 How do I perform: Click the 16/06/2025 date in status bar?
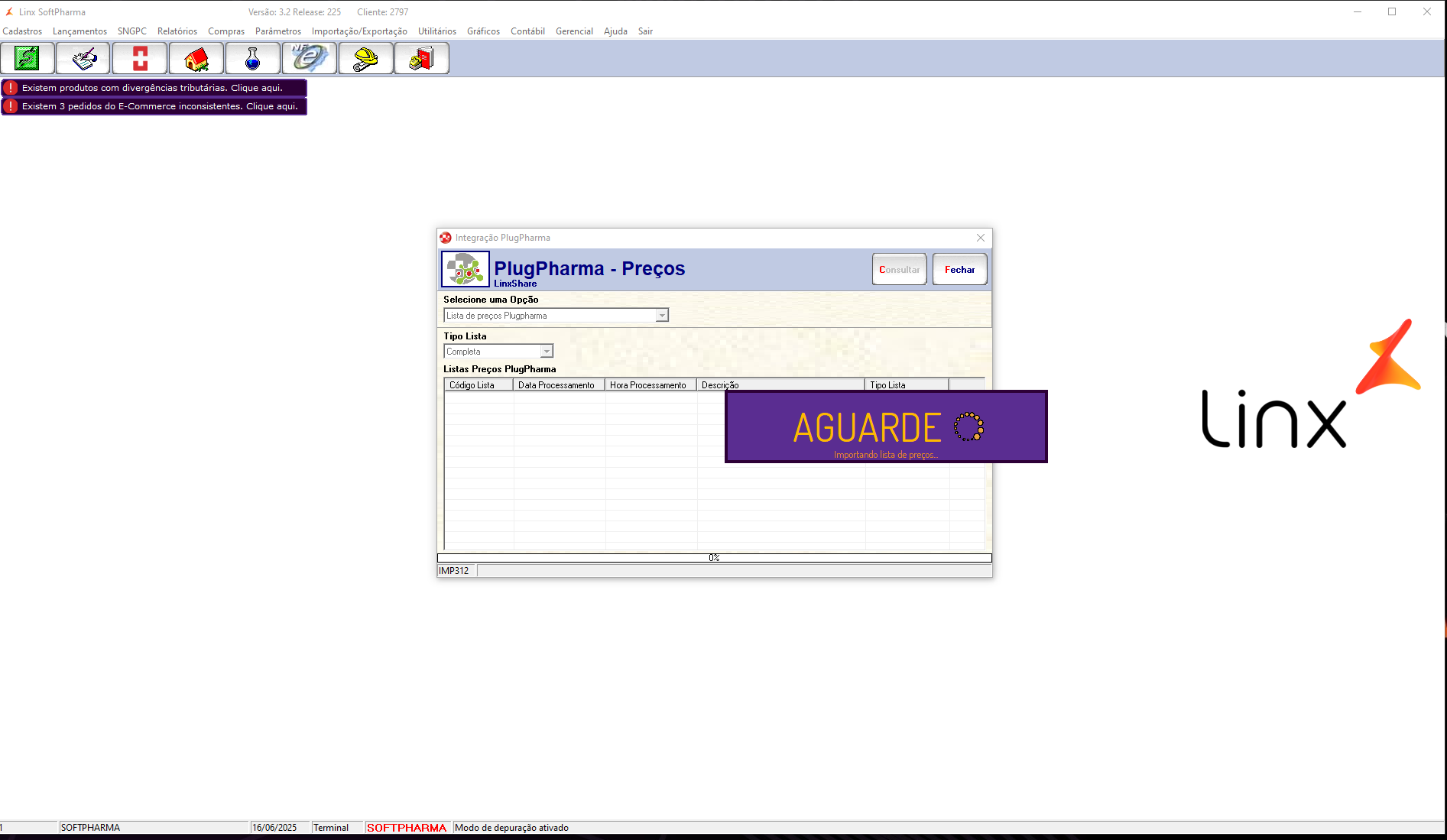click(275, 828)
